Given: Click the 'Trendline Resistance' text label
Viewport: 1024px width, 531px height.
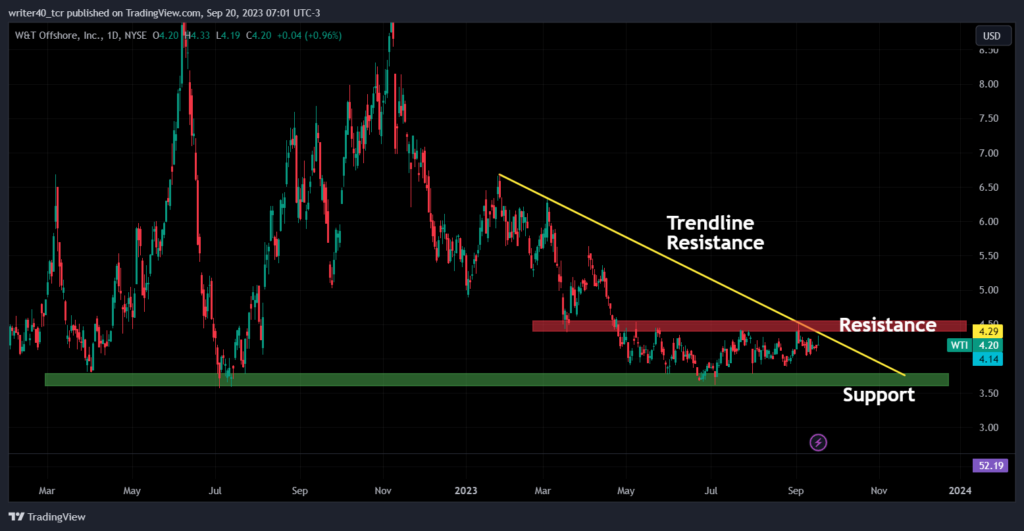Looking at the screenshot, I should click(715, 233).
